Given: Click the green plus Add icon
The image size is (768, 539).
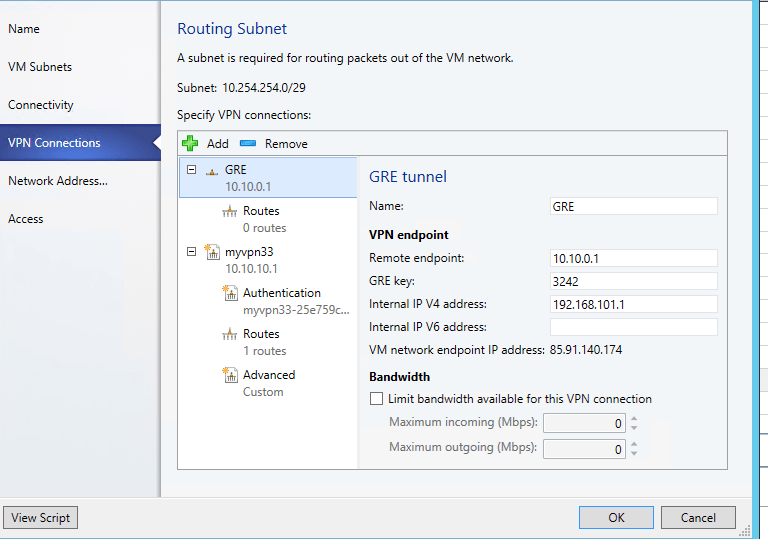Looking at the screenshot, I should click(190, 144).
